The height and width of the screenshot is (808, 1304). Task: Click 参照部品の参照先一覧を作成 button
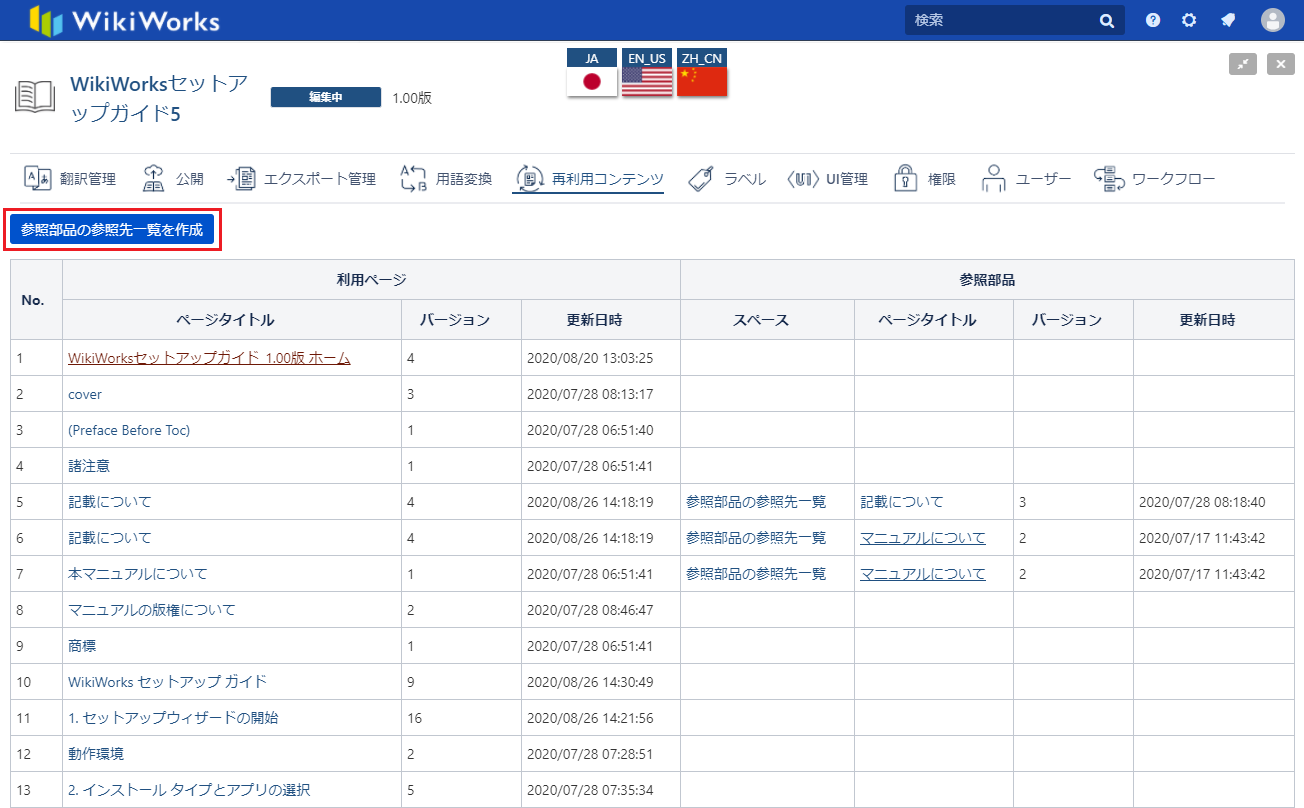pos(112,230)
